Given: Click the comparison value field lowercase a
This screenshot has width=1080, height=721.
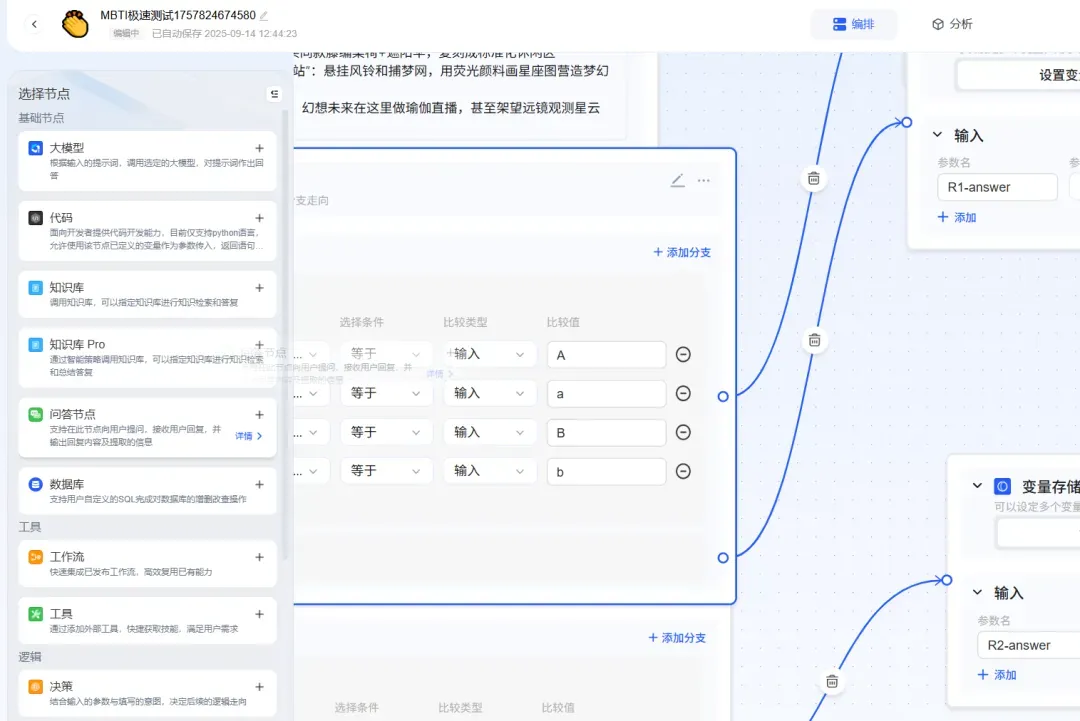Looking at the screenshot, I should (x=607, y=394).
